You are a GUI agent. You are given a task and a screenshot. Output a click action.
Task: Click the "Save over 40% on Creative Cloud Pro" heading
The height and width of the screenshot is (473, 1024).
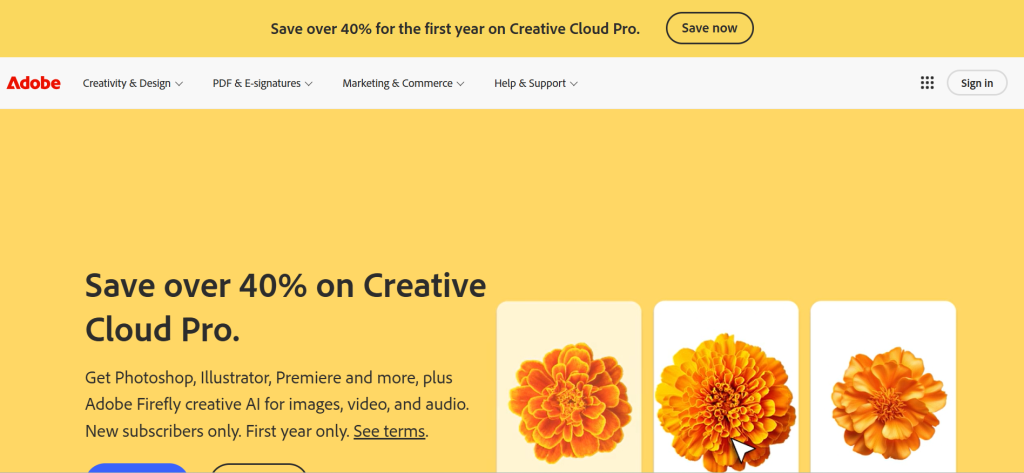(x=285, y=306)
